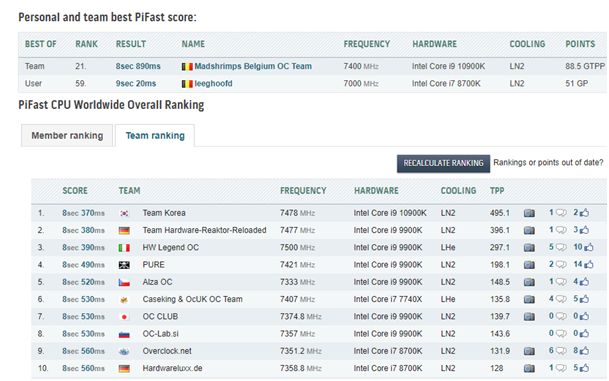Click comment bubble icon for PURE

click(561, 265)
